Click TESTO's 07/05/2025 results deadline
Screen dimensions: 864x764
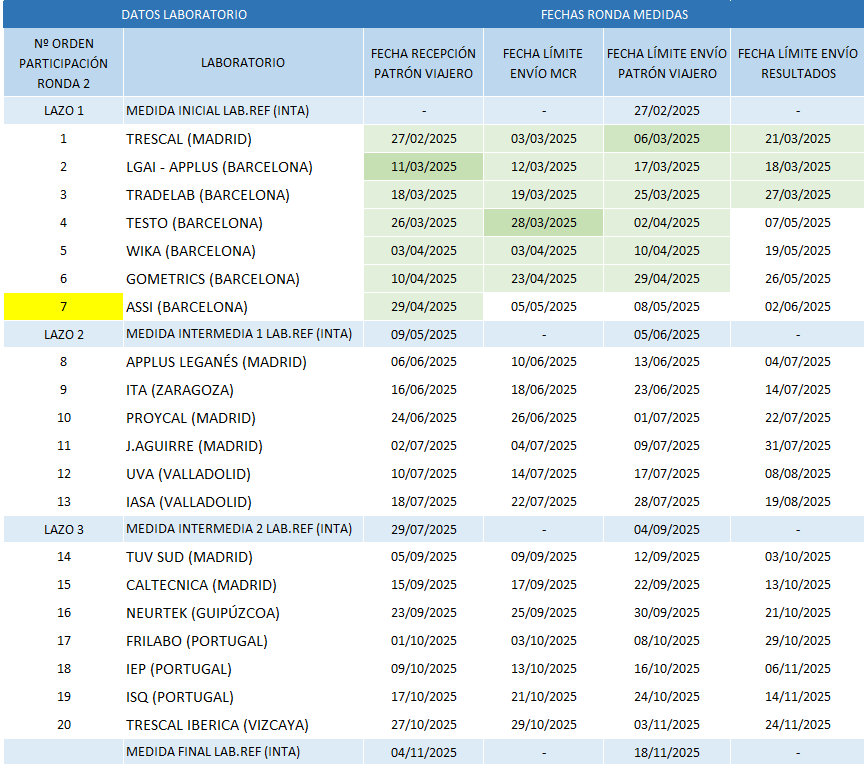(x=798, y=223)
